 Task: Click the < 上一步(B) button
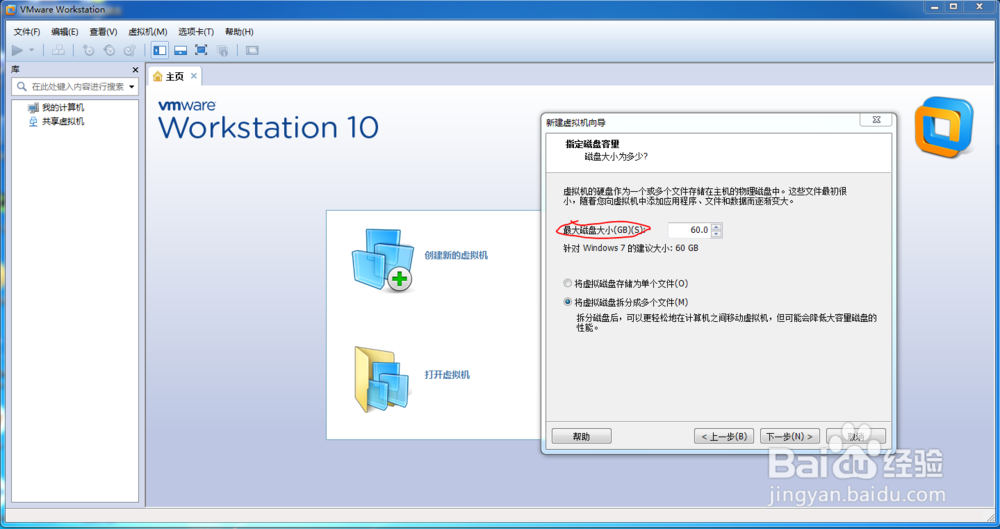[724, 436]
